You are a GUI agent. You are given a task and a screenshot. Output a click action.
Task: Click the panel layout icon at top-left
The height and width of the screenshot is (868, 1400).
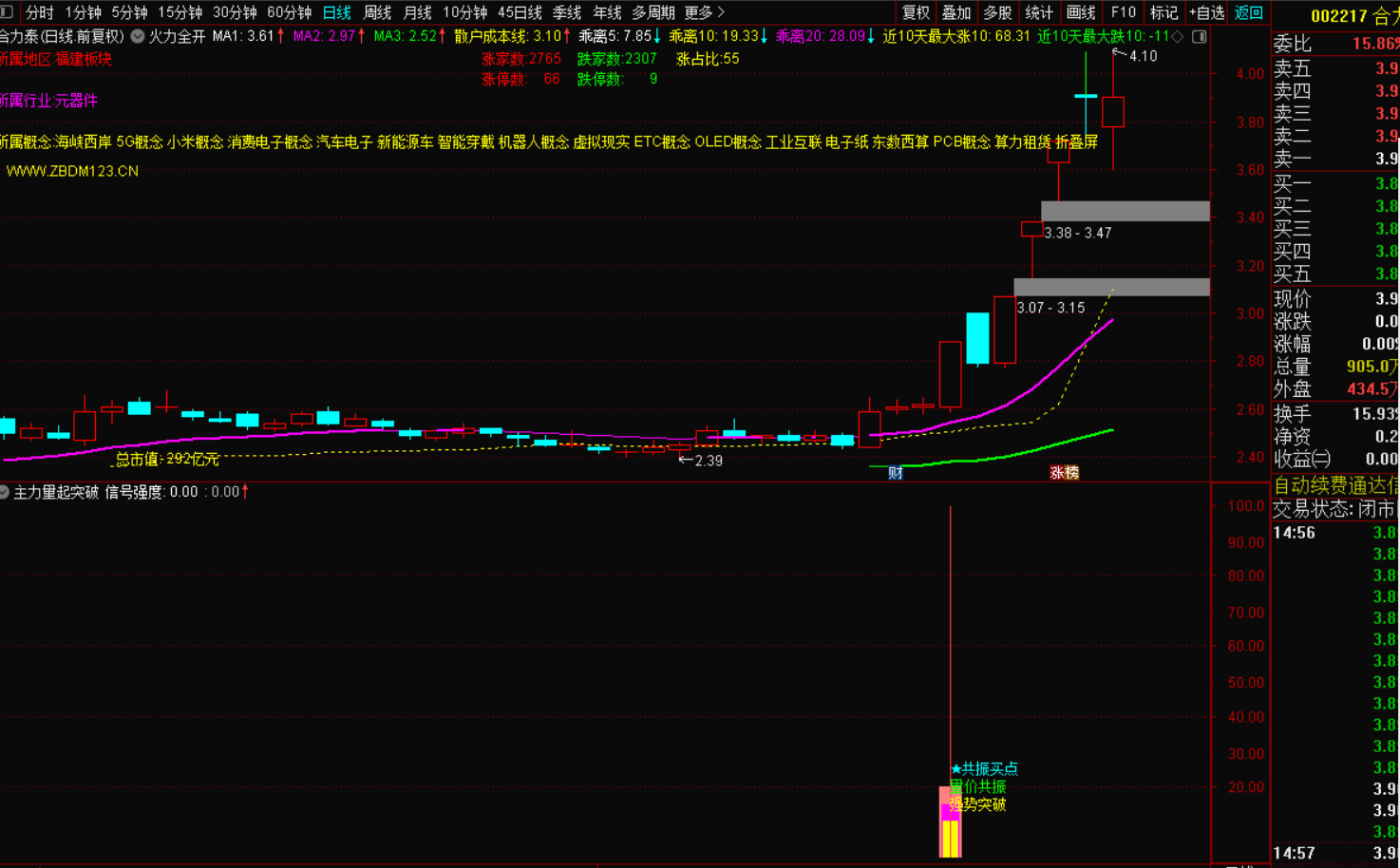tap(7, 12)
